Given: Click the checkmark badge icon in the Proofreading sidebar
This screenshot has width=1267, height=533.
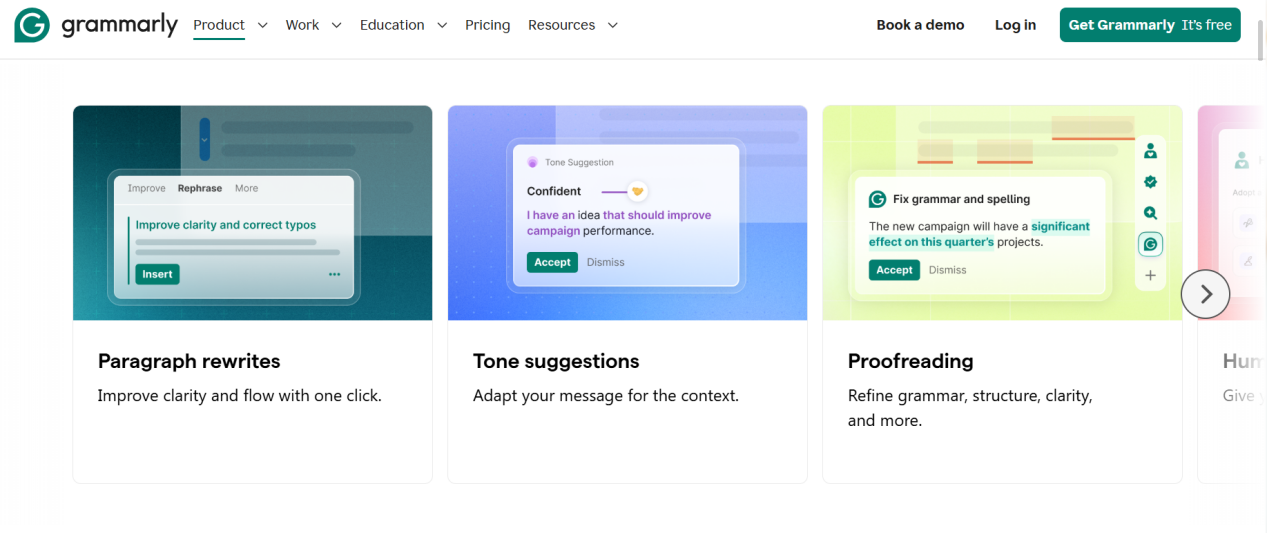Looking at the screenshot, I should [1150, 182].
